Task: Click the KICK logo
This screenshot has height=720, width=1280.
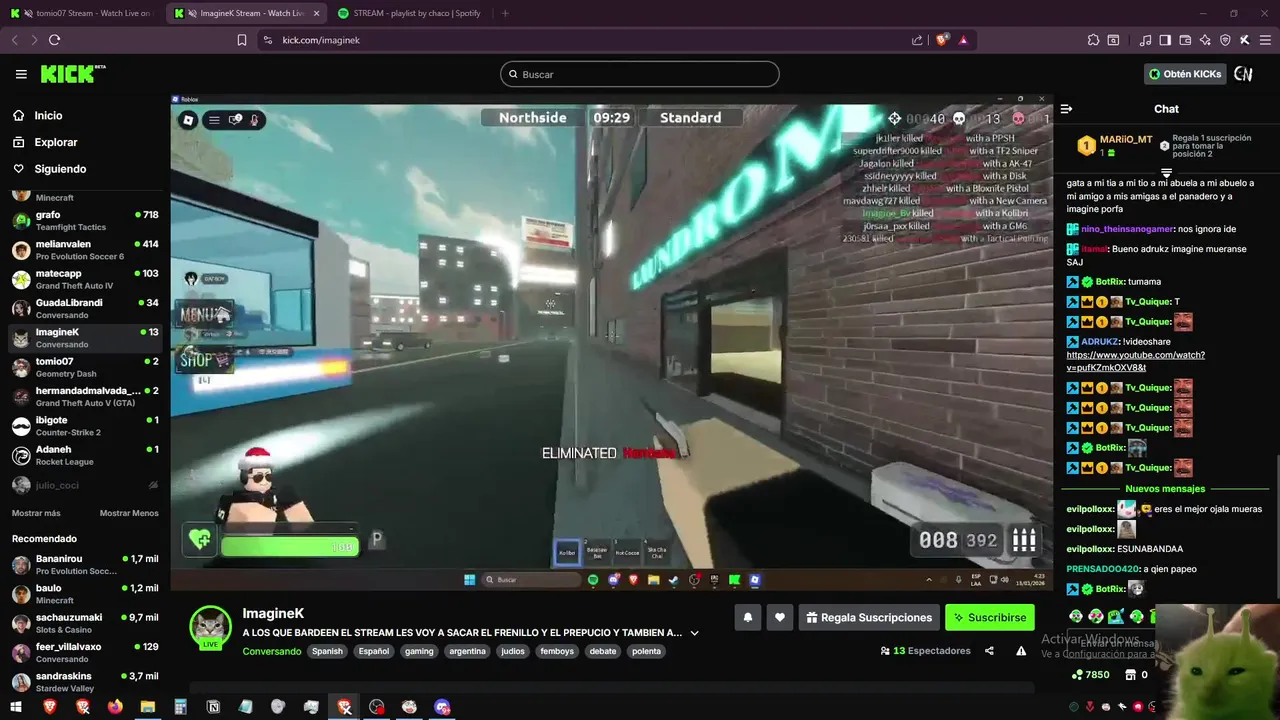Action: click(72, 74)
